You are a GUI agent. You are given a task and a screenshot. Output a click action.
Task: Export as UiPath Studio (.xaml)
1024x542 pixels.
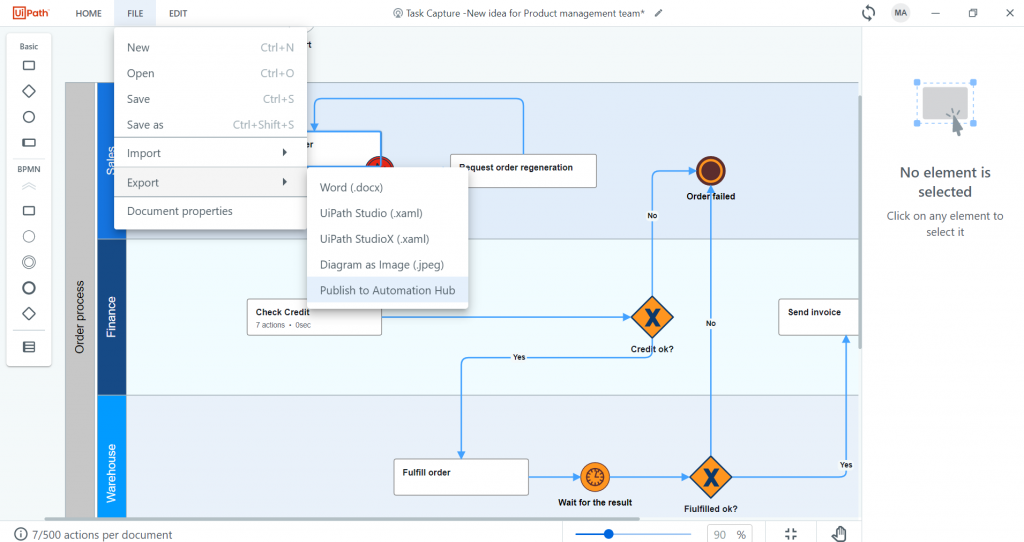click(387, 213)
